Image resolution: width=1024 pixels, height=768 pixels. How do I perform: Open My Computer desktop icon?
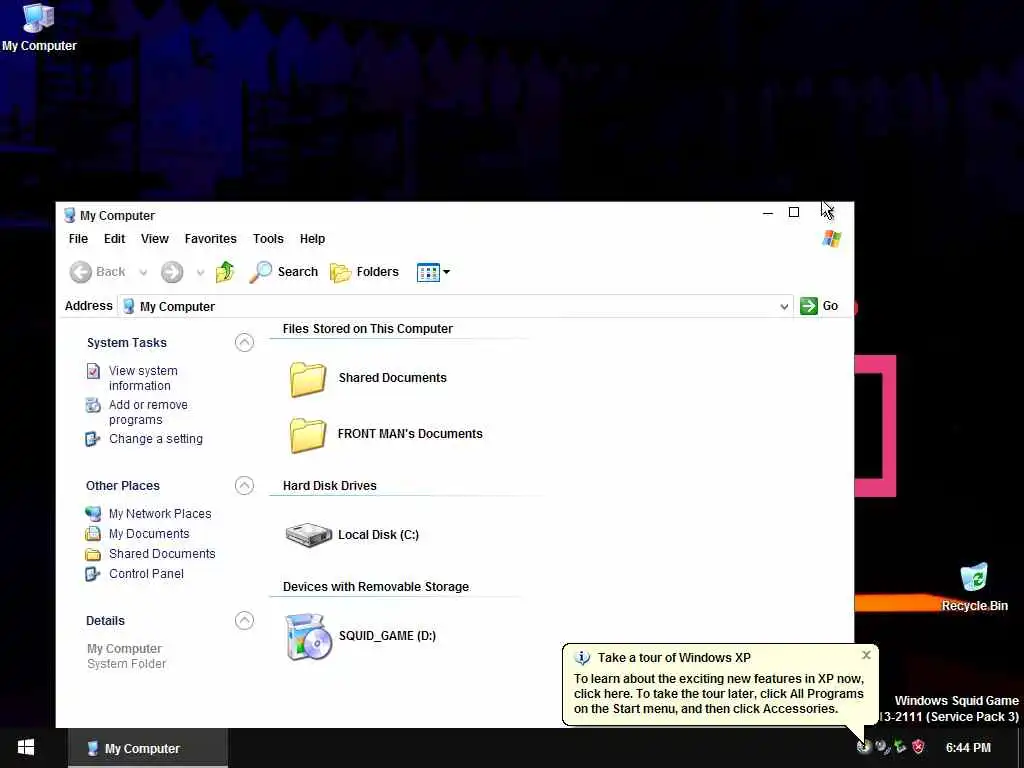point(39,27)
